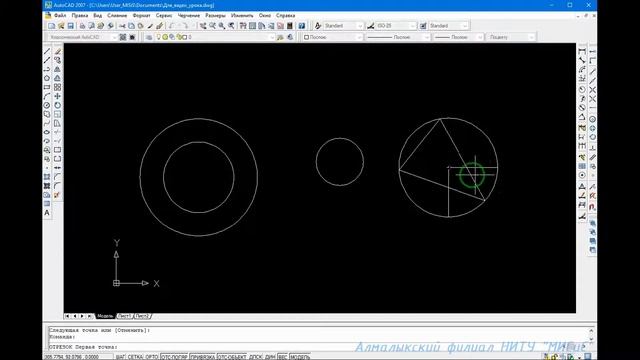Viewport: 640px width, 360px height.
Task: Click the Zoom realtime icon
Action: click(x=212, y=26)
